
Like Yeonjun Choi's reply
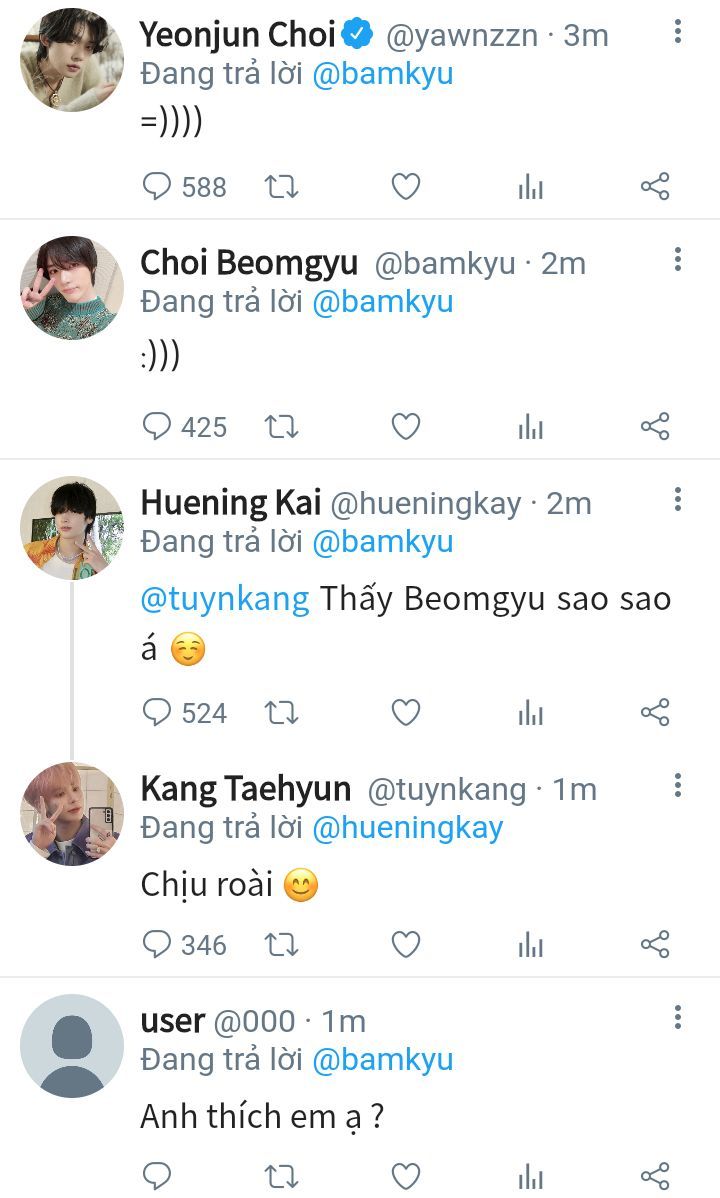click(406, 186)
